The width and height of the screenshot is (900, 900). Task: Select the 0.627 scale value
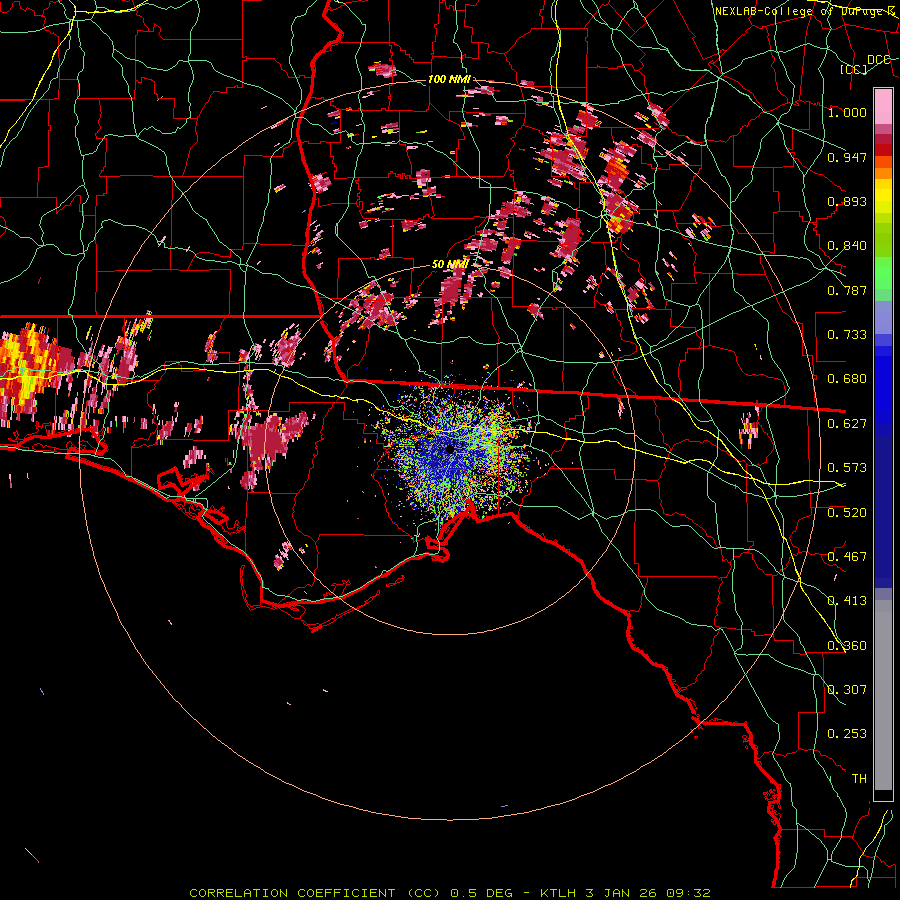point(847,424)
